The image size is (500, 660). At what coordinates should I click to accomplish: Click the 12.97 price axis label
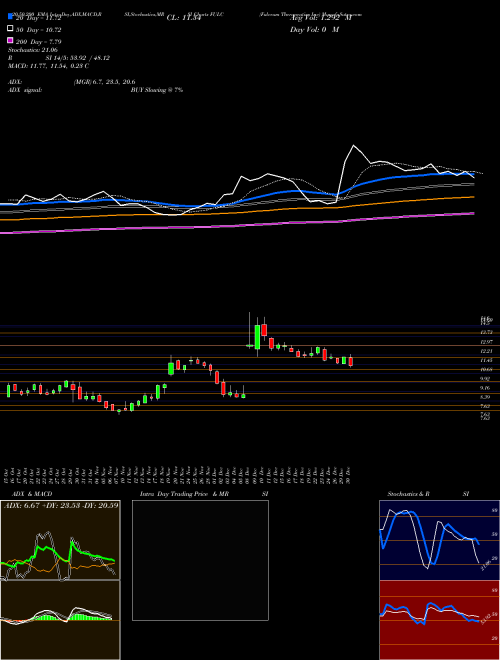pos(488,341)
